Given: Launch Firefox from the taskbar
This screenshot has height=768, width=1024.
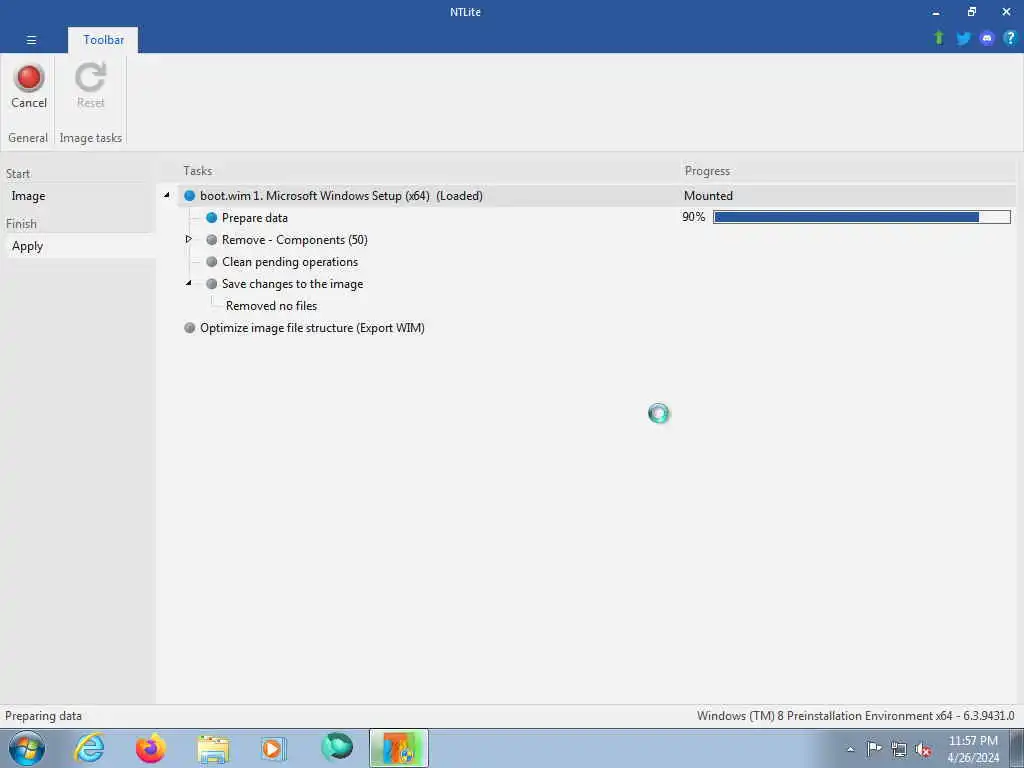Looking at the screenshot, I should tap(150, 748).
